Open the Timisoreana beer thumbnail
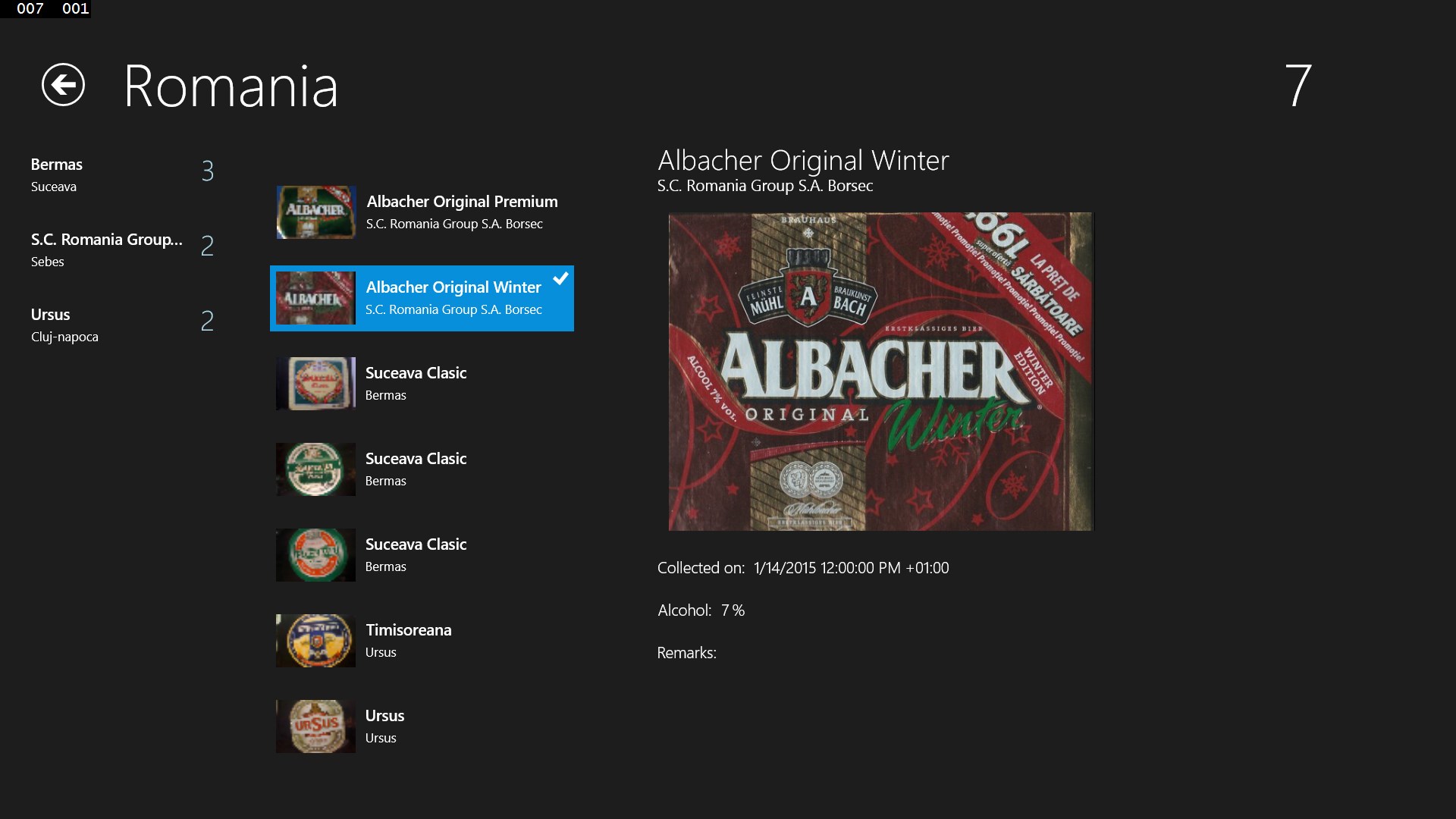 [x=315, y=641]
